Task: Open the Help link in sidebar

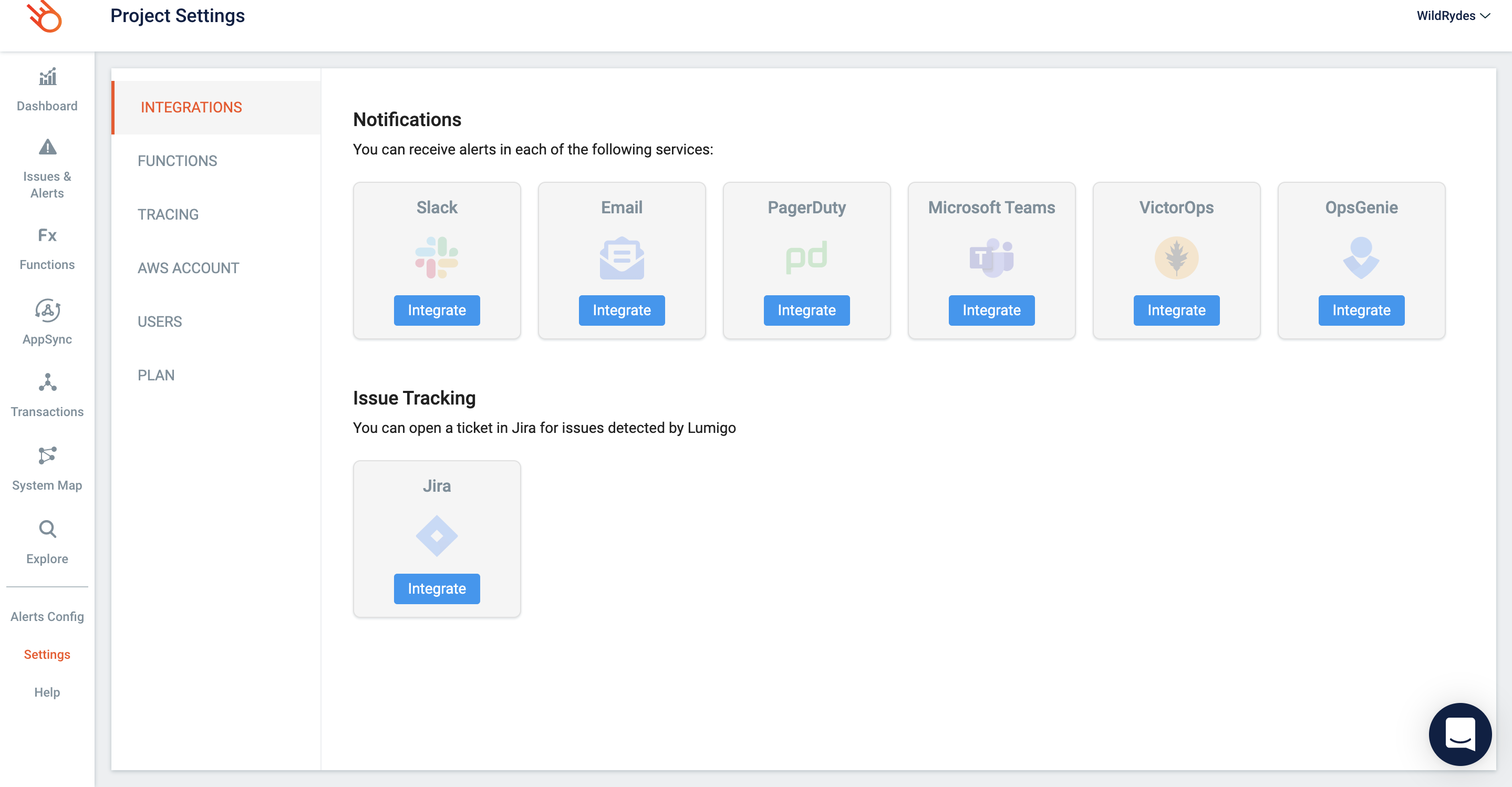Action: click(x=47, y=692)
